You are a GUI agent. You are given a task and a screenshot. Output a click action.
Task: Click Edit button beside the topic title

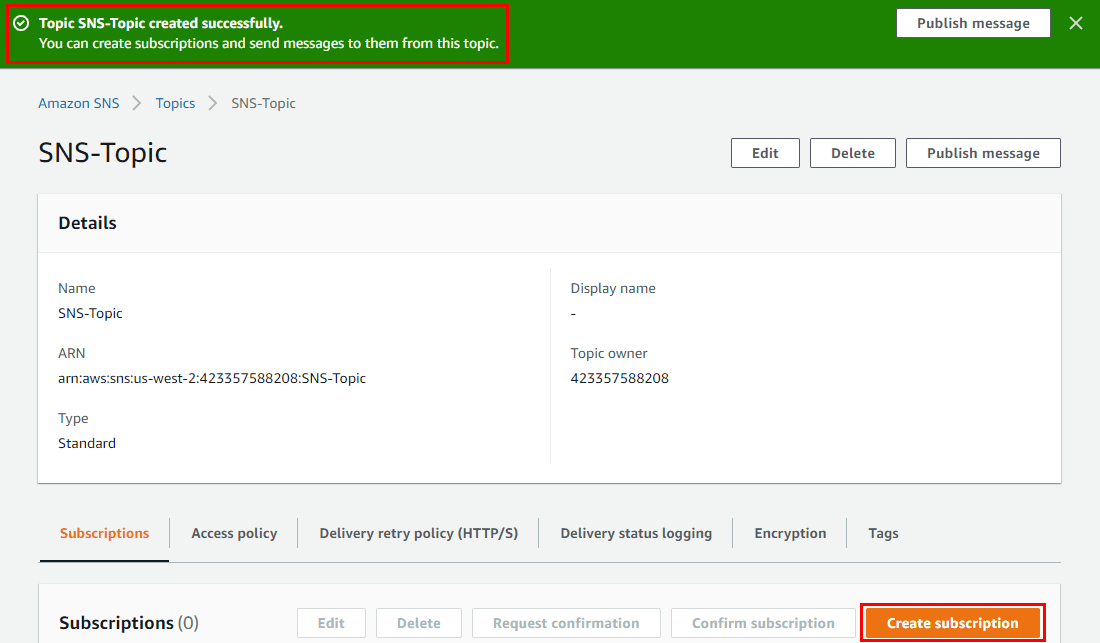click(x=765, y=153)
